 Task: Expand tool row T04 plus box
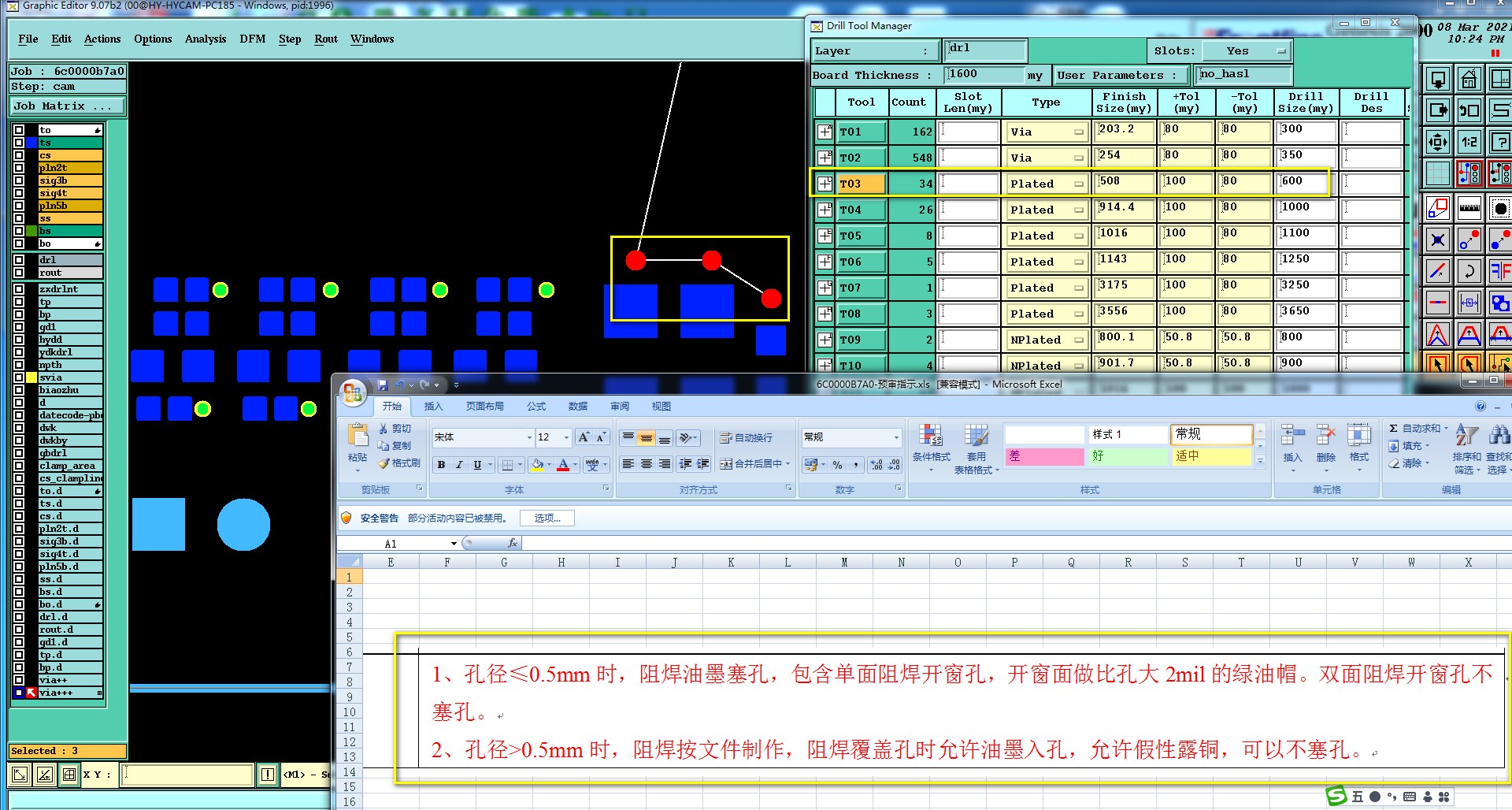click(825, 210)
